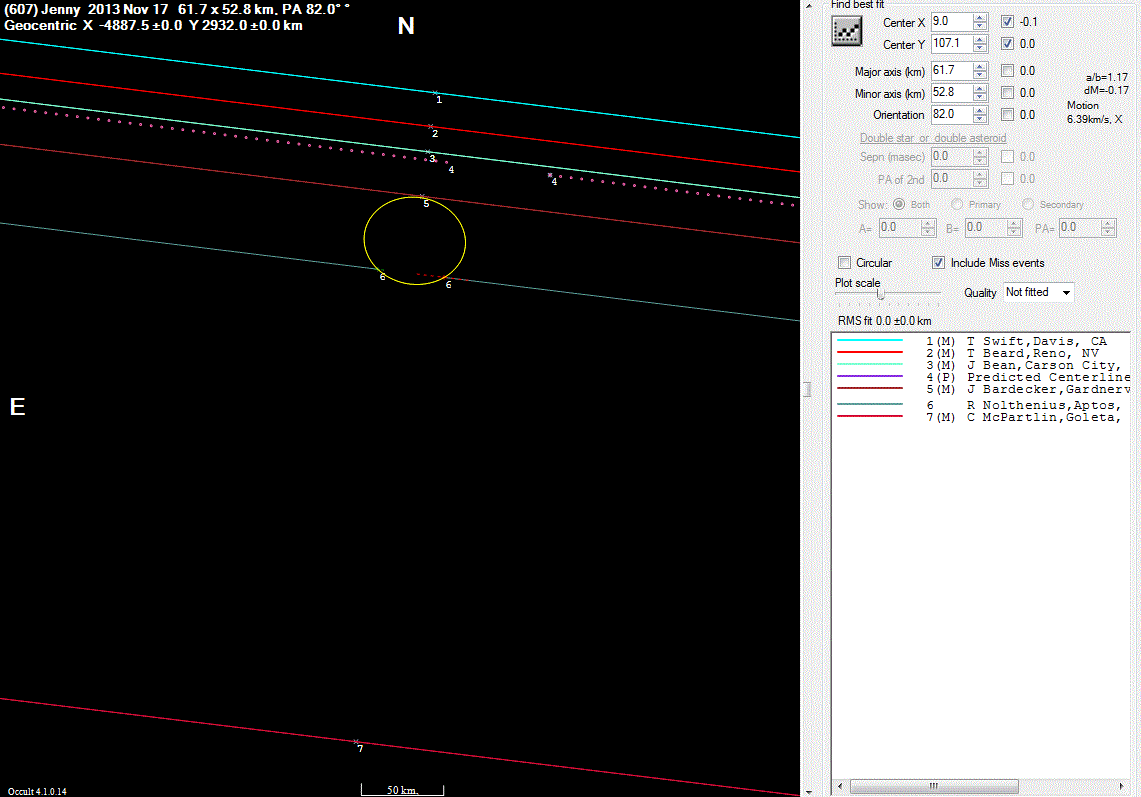Click the 50 km scale bar label
The image size is (1141, 797).
[402, 790]
